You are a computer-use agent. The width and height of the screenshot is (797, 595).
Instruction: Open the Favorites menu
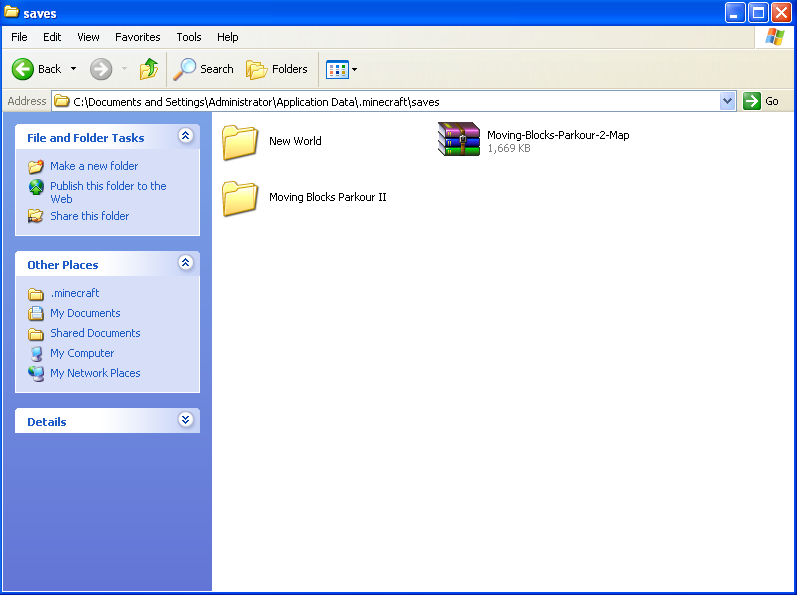click(137, 37)
